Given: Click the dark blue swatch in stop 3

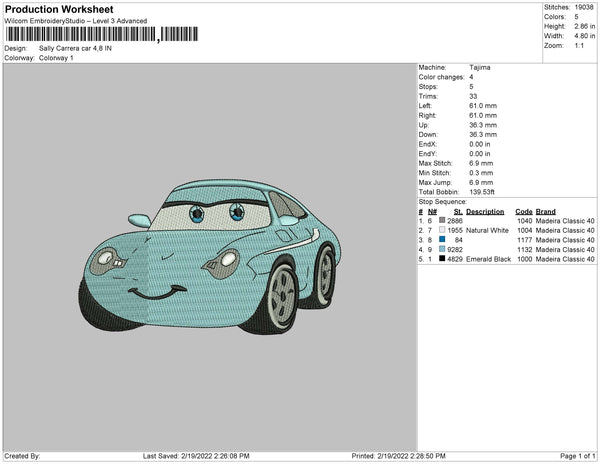Looking at the screenshot, I should 441,240.
